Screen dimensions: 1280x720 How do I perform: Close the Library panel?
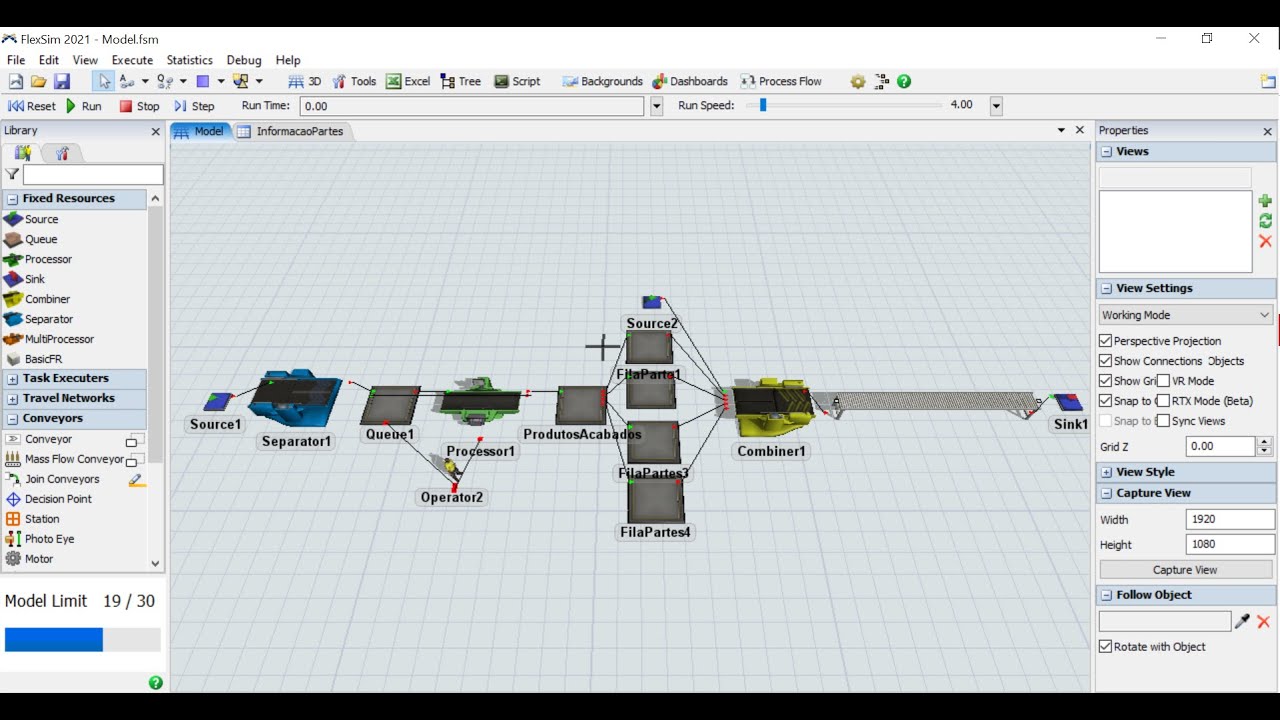155,131
